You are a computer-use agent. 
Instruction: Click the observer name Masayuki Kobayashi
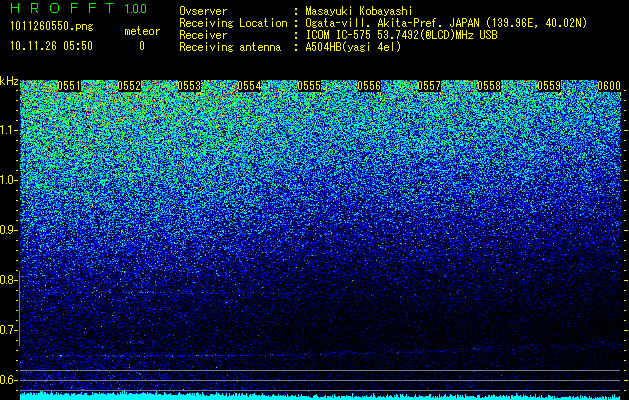(x=359, y=11)
